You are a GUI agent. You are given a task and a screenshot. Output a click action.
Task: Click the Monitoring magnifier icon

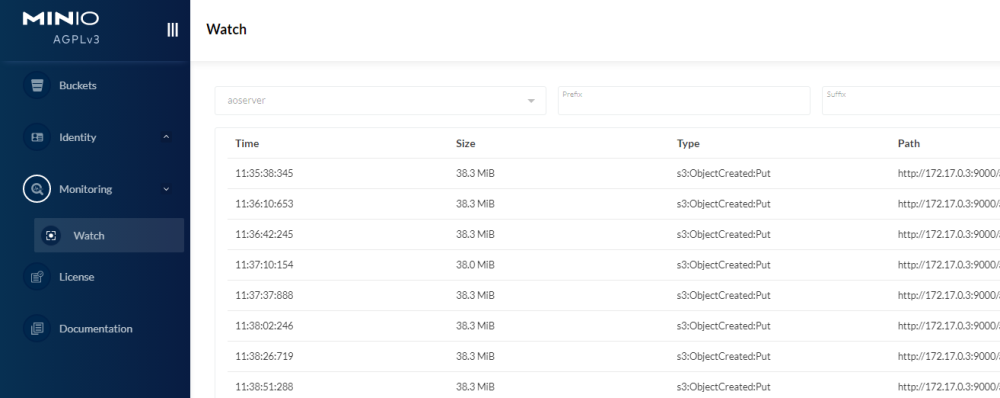[x=37, y=189]
